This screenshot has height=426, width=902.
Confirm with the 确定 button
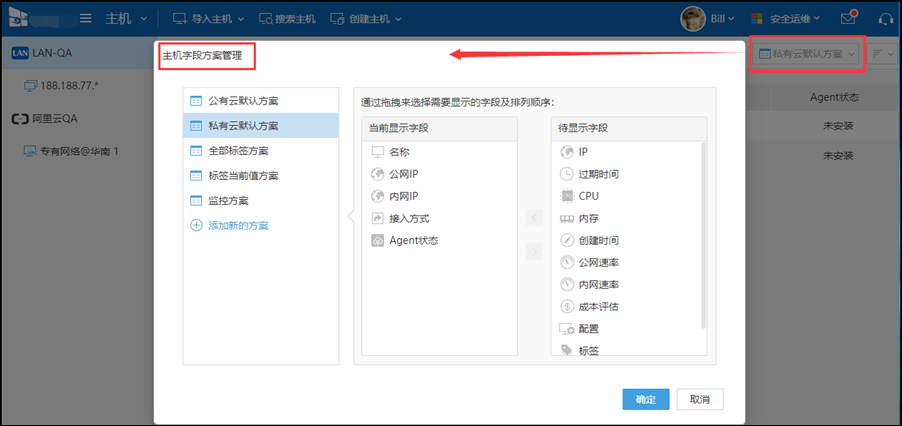645,400
